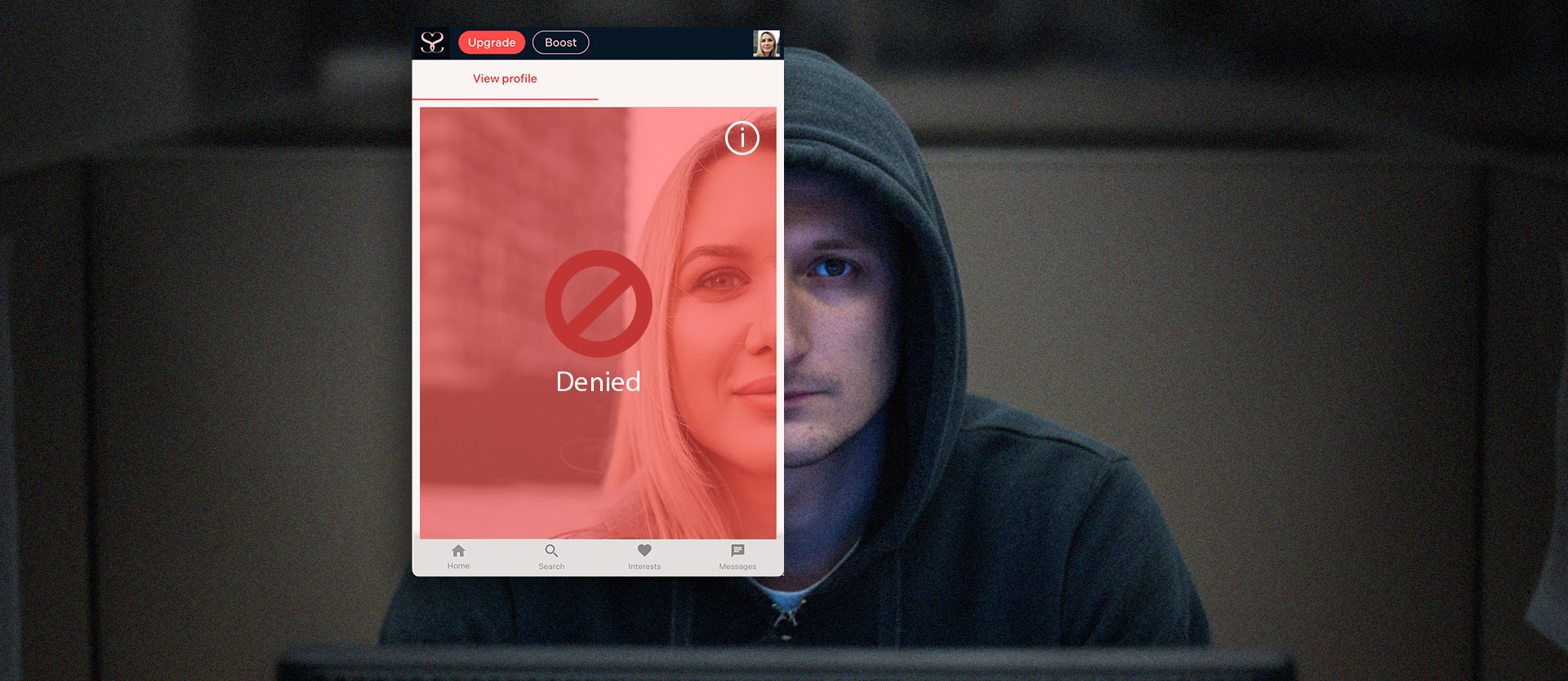Click the red underline below View profile
The width and height of the screenshot is (1568, 681).
pyautogui.click(x=505, y=99)
